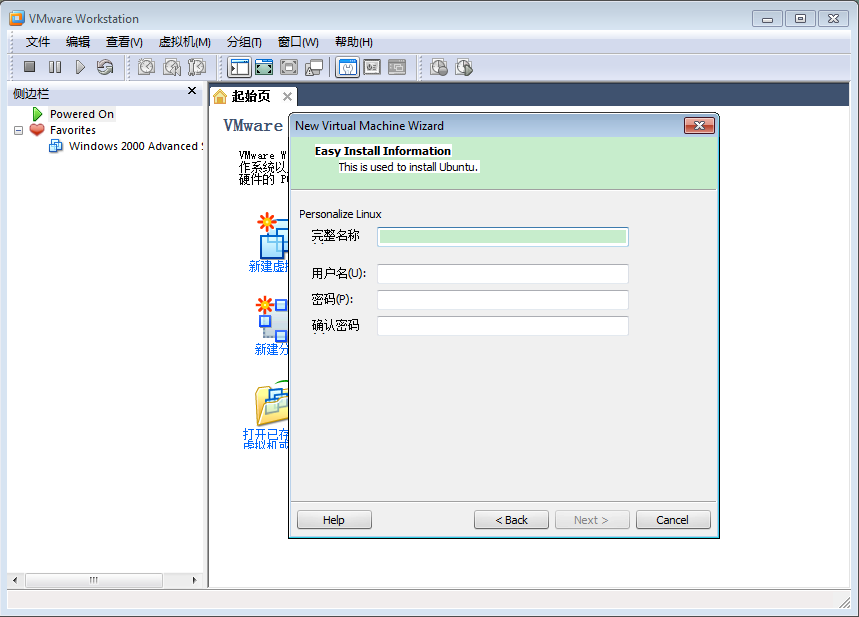Click the Help button in the wizard
This screenshot has height=617, width=859.
[x=334, y=519]
